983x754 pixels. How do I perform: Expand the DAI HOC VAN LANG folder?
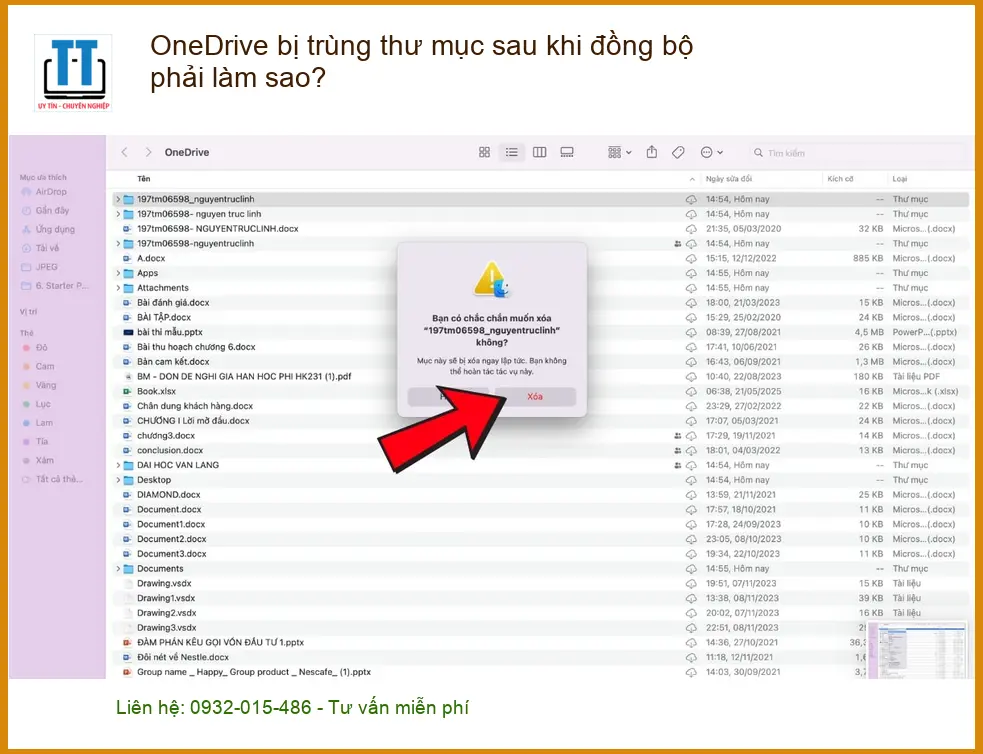pos(118,465)
